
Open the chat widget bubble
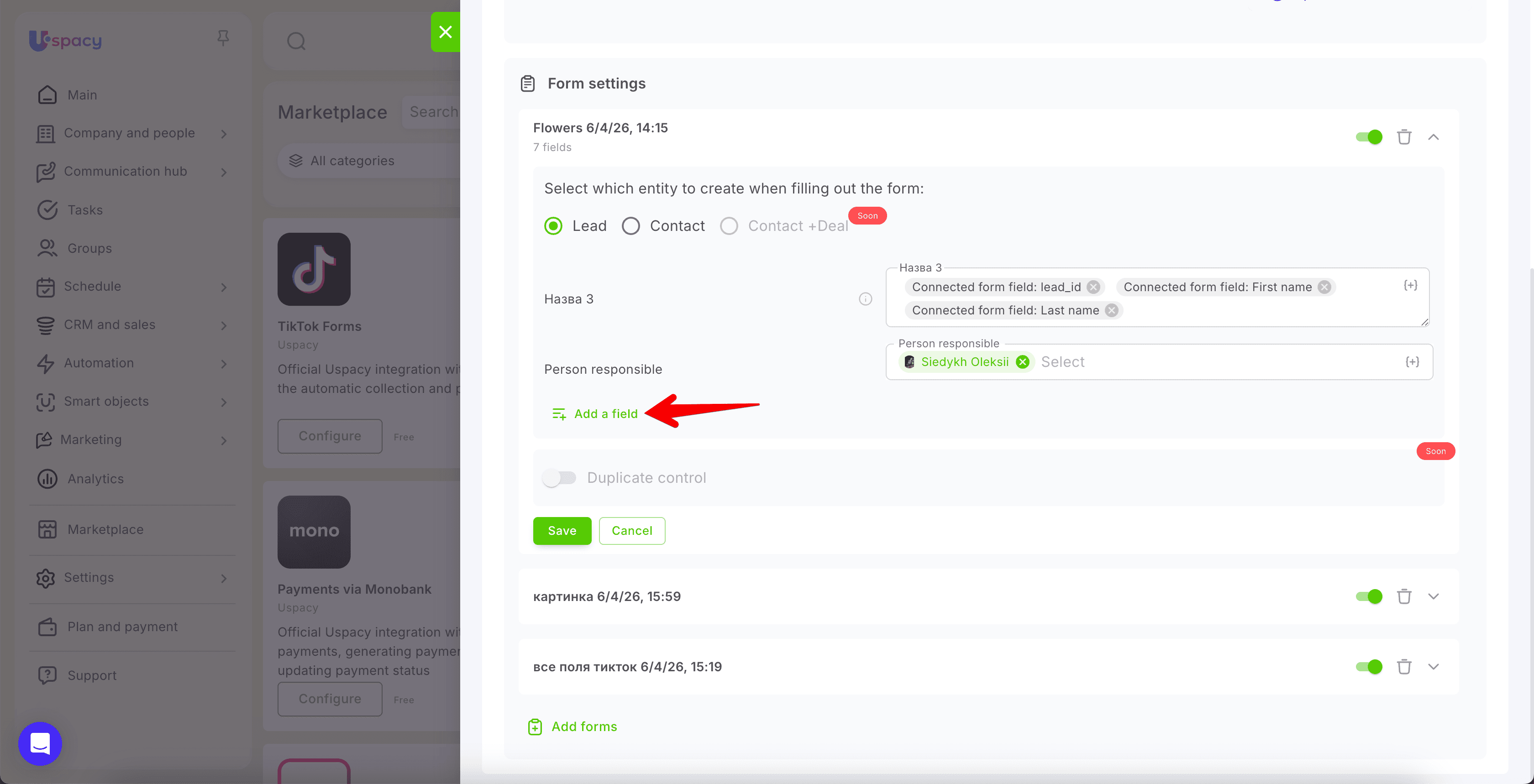pos(40,743)
